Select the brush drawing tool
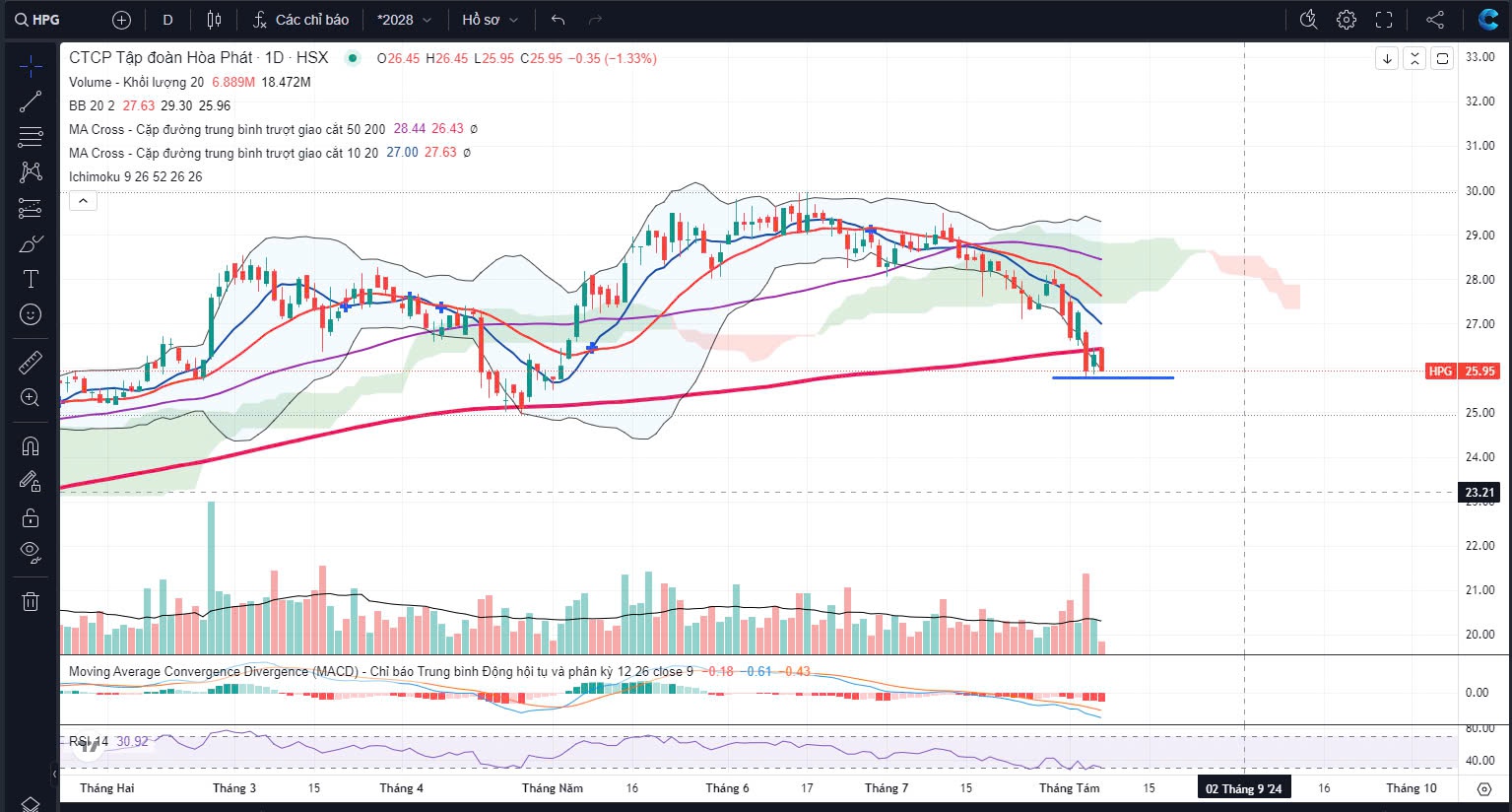The height and width of the screenshot is (812, 1512). [31, 243]
